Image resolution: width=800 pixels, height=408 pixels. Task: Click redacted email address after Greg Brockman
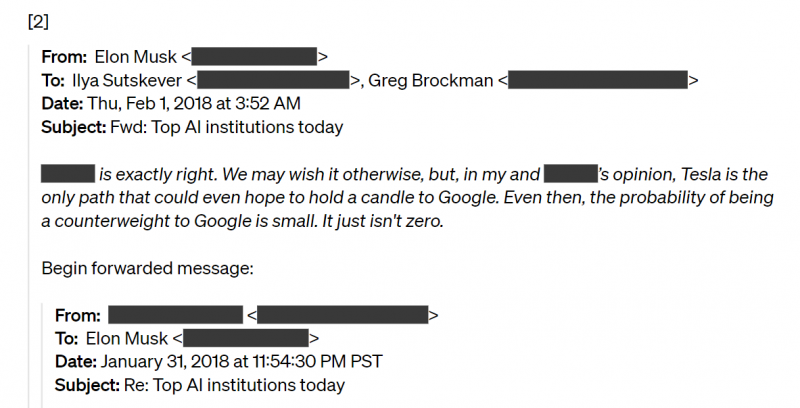597,81
